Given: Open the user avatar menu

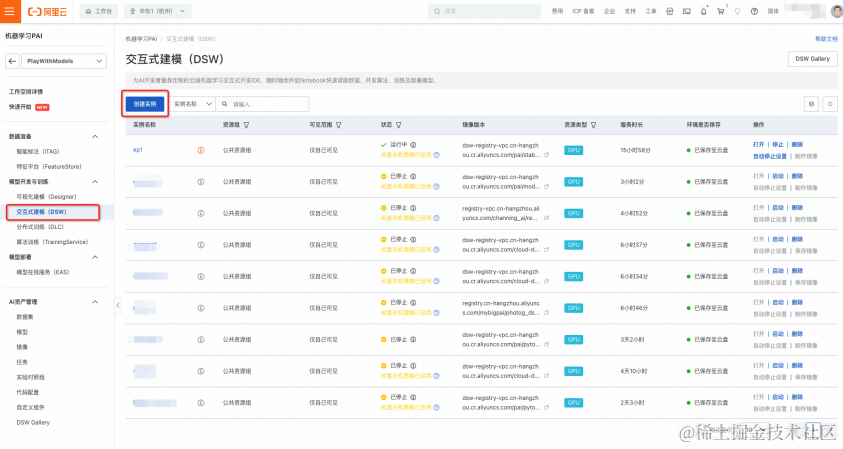Looking at the screenshot, I should [837, 11].
